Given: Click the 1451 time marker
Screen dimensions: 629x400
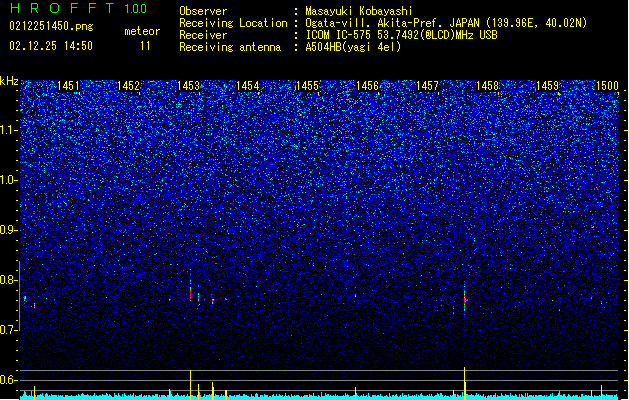Looking at the screenshot, I should [68, 86].
